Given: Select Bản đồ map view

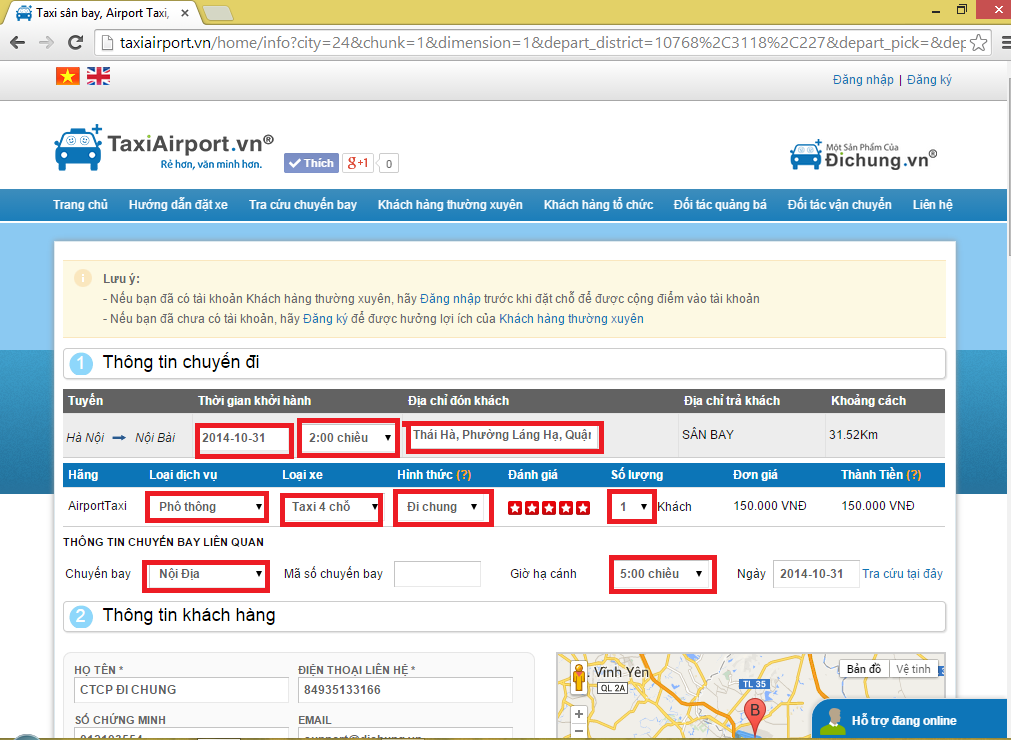Looking at the screenshot, I should click(x=864, y=669).
